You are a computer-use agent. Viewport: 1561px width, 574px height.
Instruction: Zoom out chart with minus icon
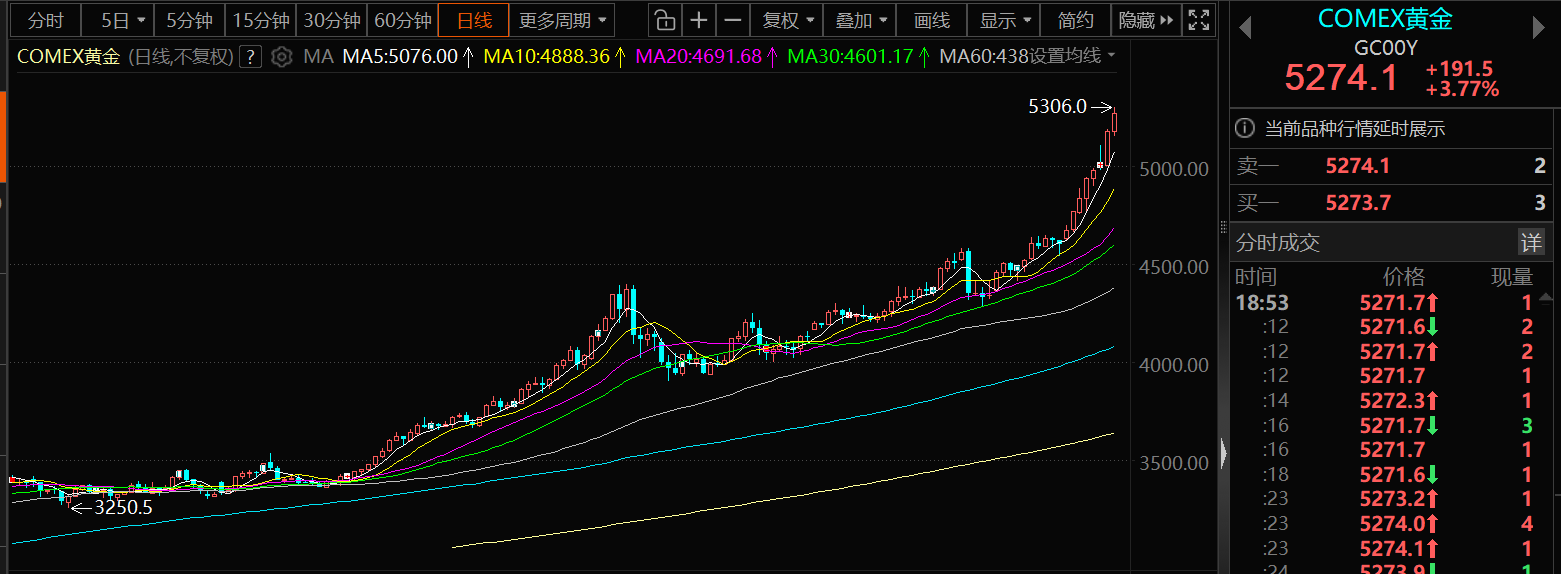click(x=733, y=20)
